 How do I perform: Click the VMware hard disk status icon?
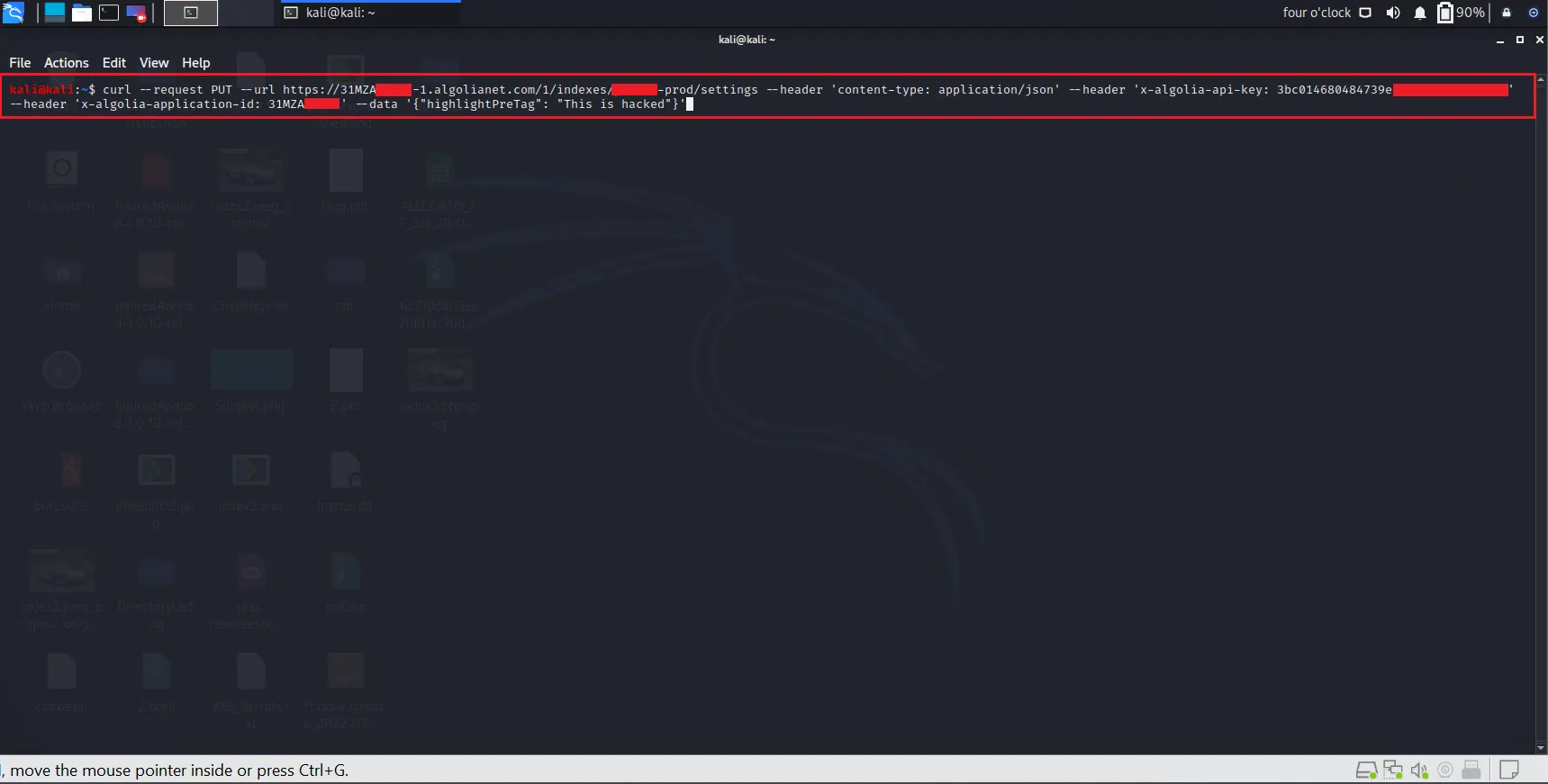pyautogui.click(x=1366, y=770)
